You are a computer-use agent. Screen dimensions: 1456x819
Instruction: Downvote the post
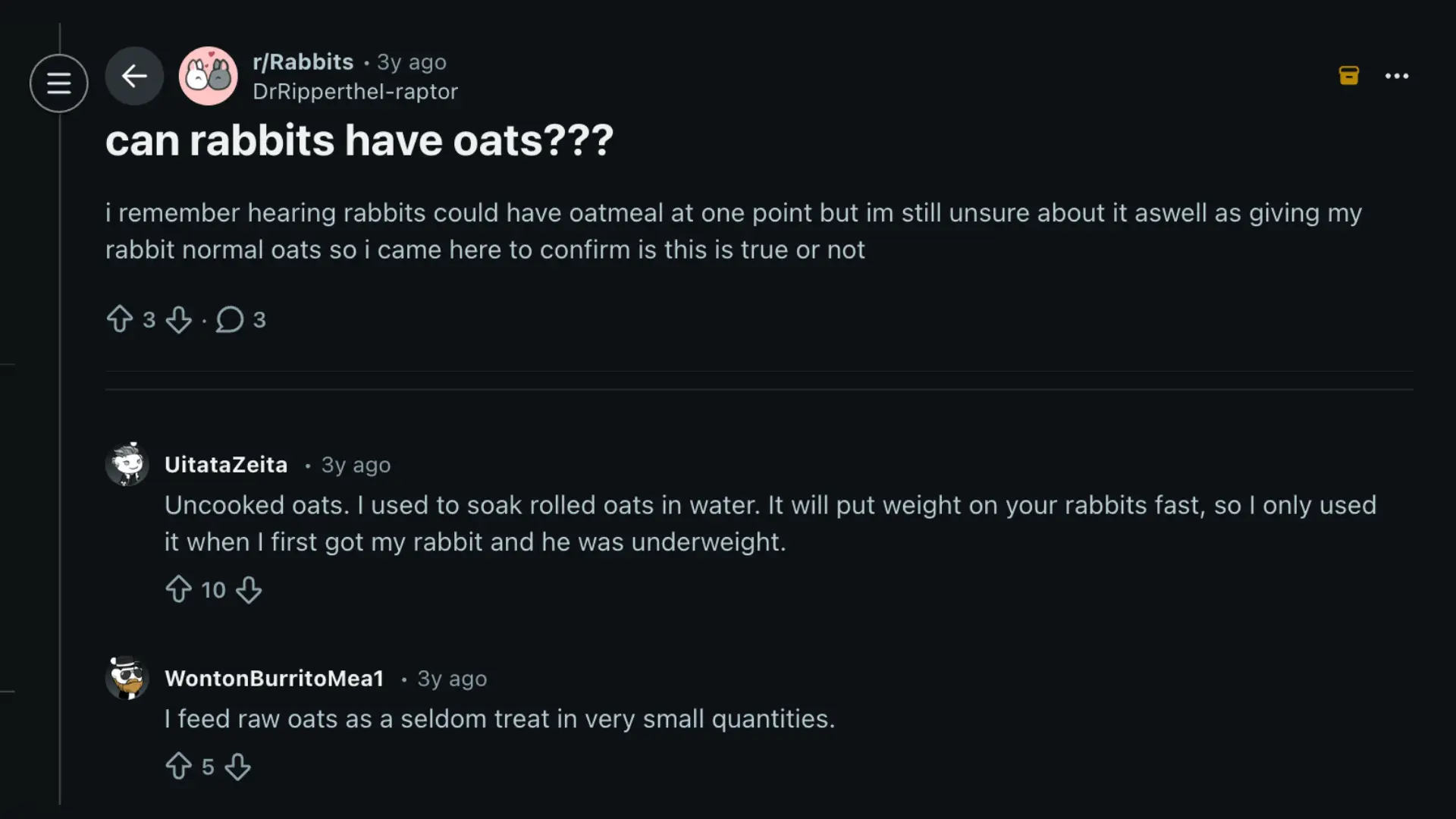[179, 319]
